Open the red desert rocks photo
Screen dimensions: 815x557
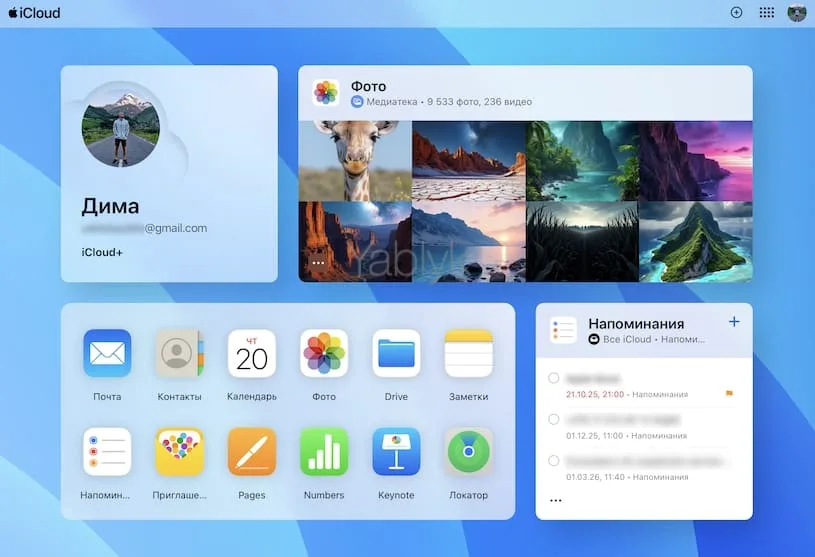pos(469,161)
